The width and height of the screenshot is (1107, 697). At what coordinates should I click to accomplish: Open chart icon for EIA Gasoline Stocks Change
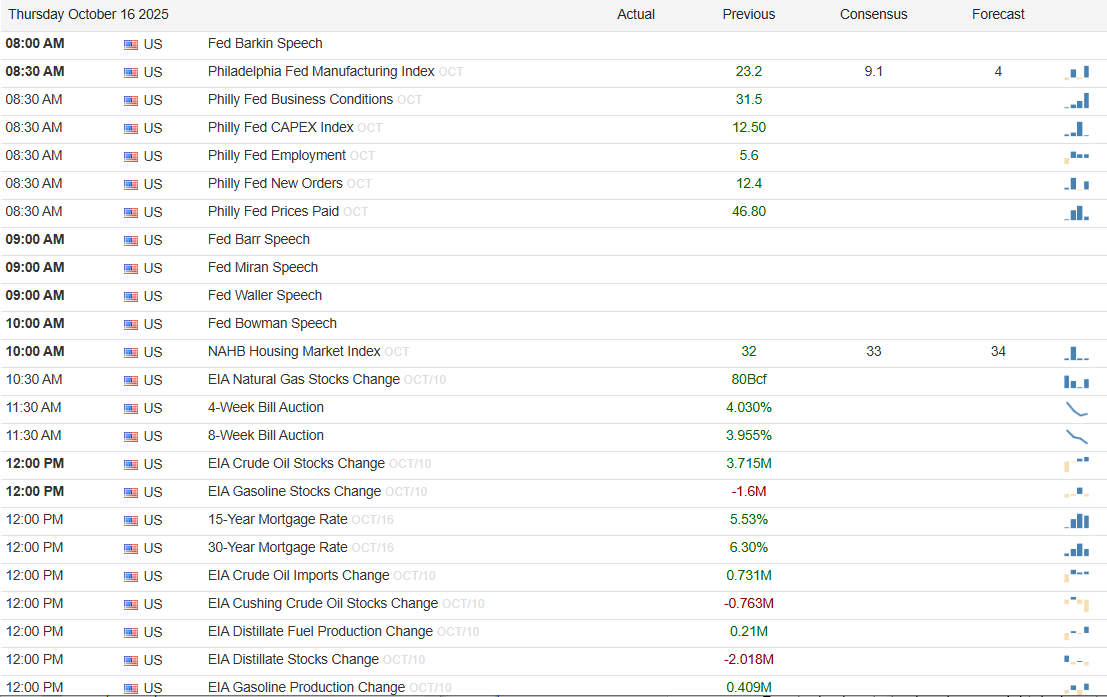point(1077,492)
